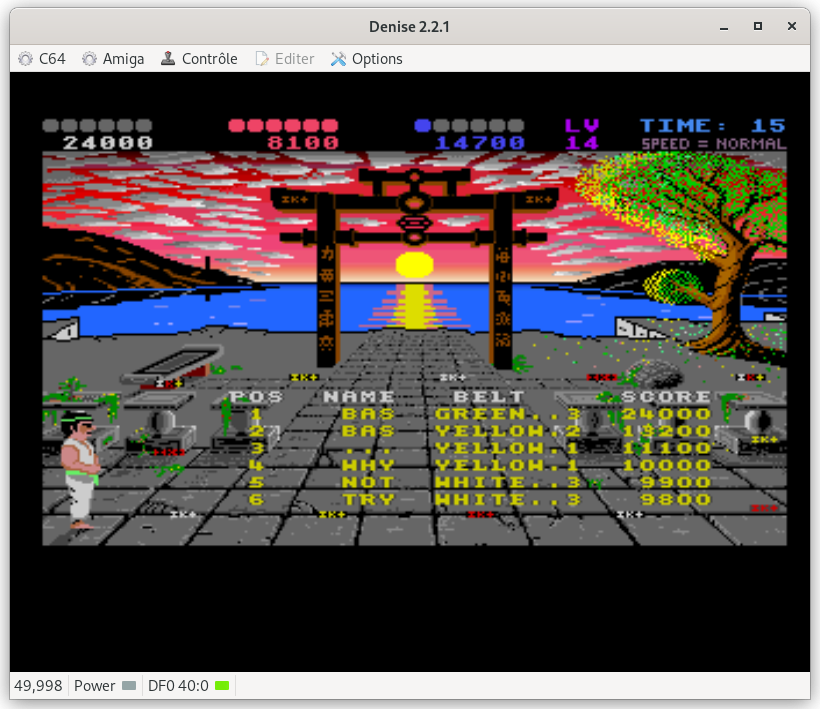Click the 10000 score in the ranking
The image size is (820, 709).
pos(666,465)
